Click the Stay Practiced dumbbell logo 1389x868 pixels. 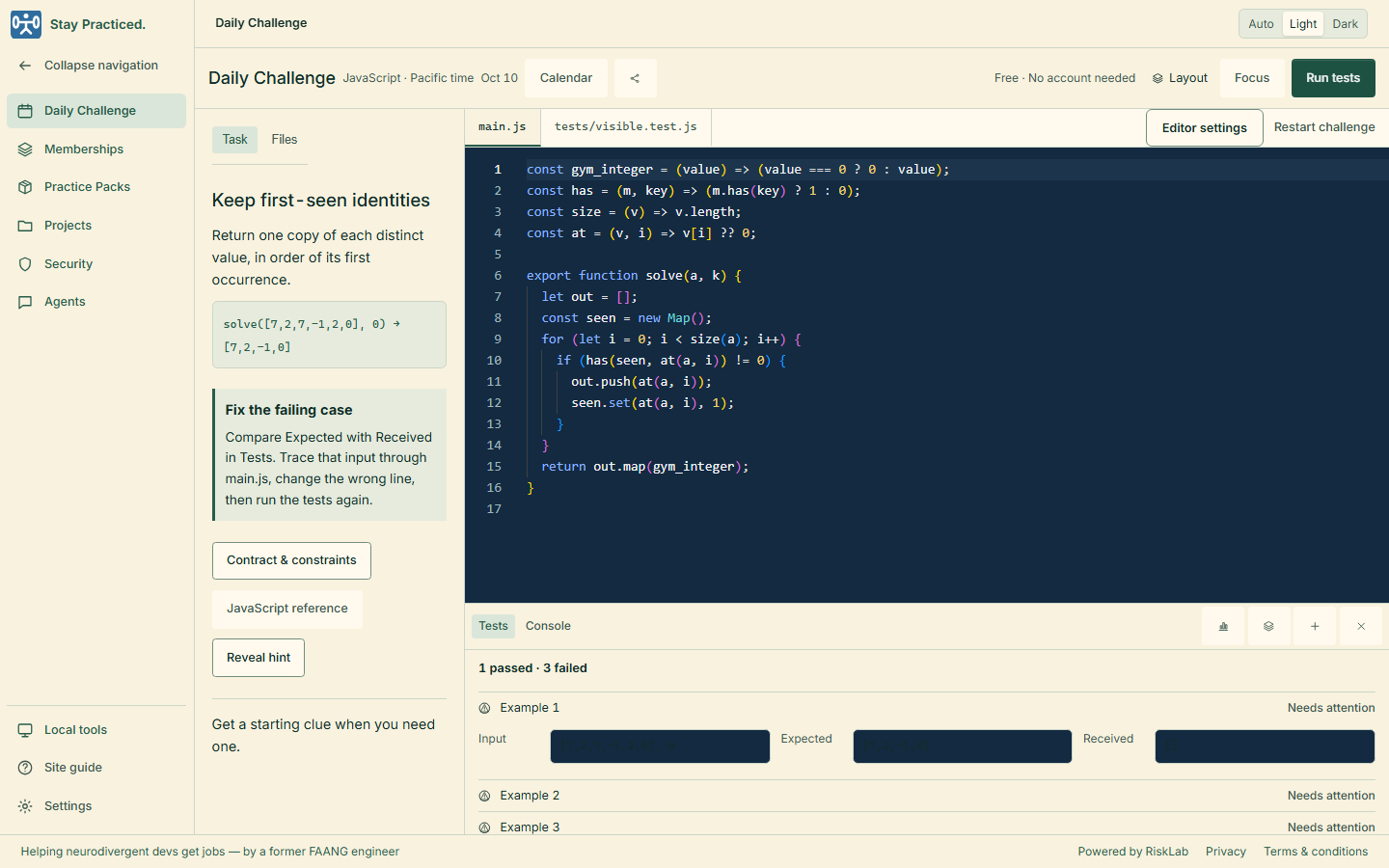click(26, 24)
